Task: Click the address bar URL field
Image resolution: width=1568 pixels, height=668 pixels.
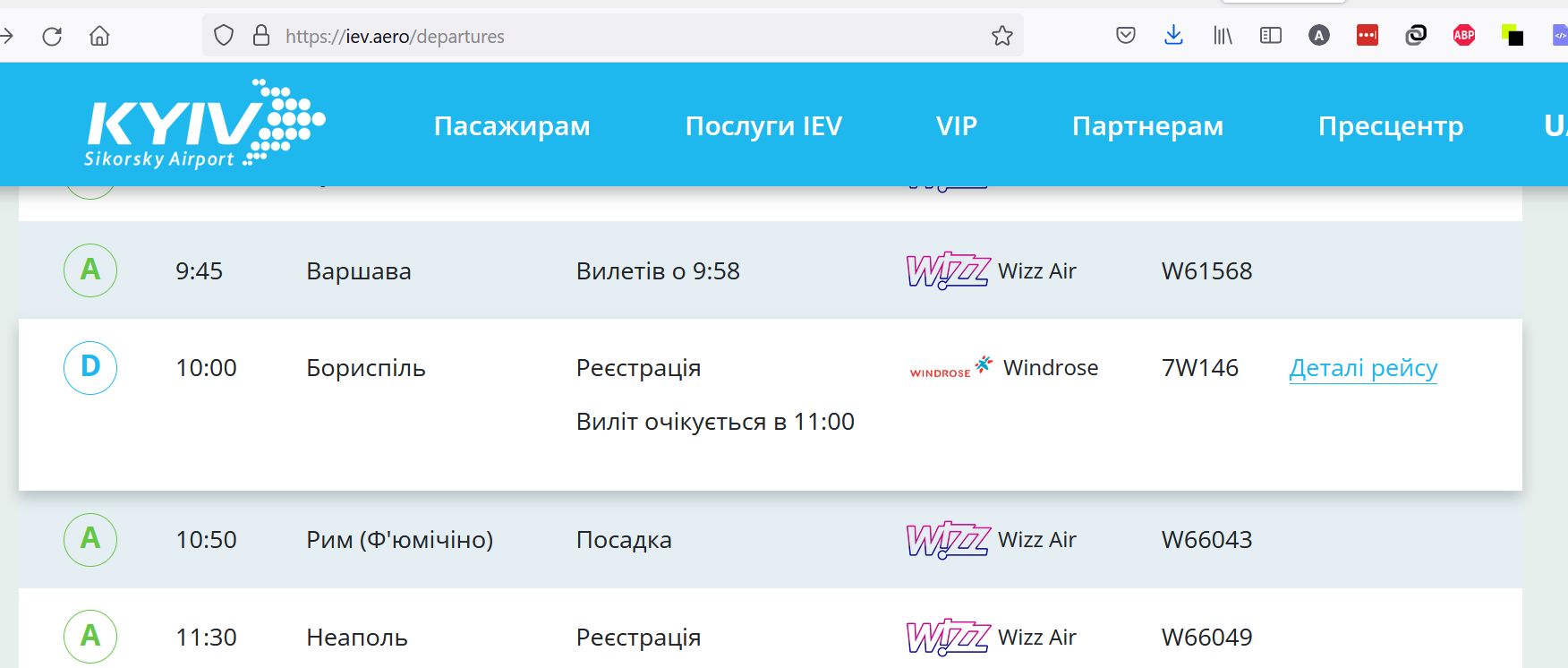Action: [x=626, y=36]
